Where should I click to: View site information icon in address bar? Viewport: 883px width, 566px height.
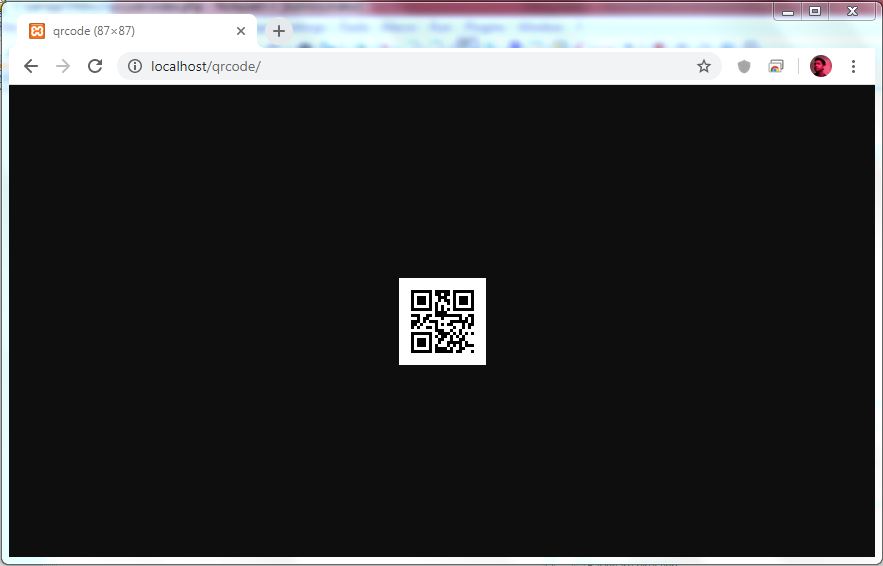pos(135,66)
